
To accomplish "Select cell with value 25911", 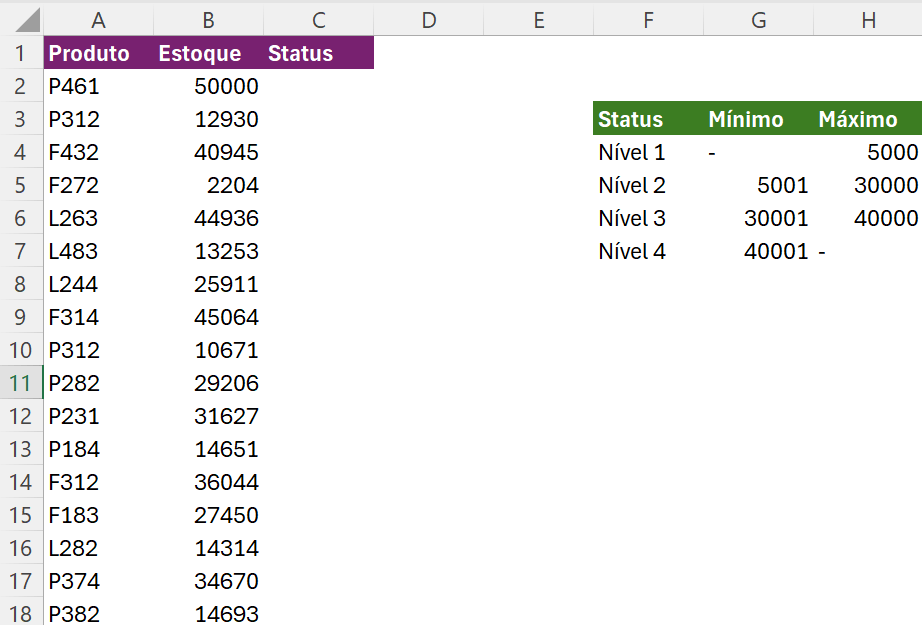I will coord(208,283).
